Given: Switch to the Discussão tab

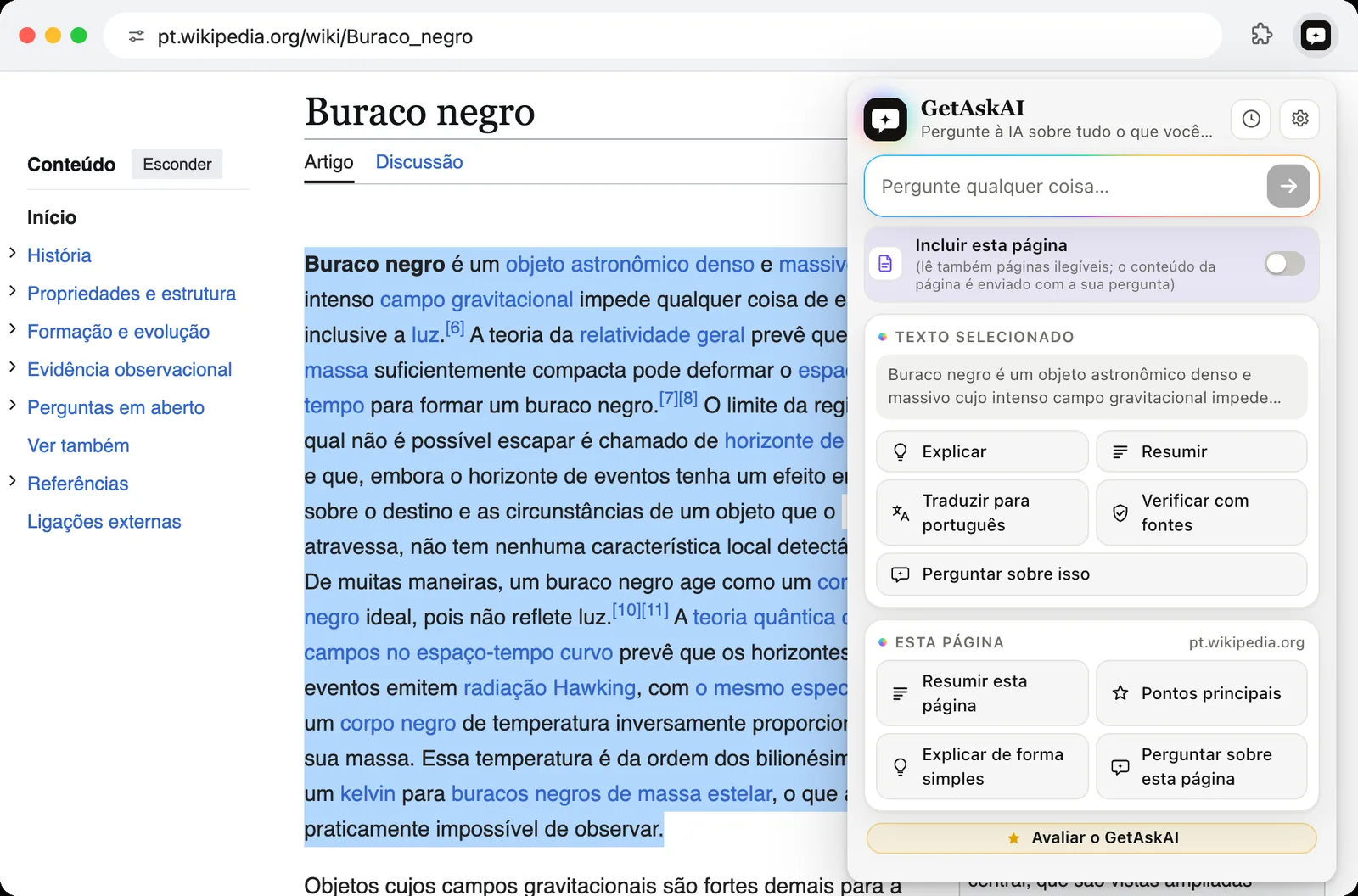Looking at the screenshot, I should pyautogui.click(x=419, y=162).
